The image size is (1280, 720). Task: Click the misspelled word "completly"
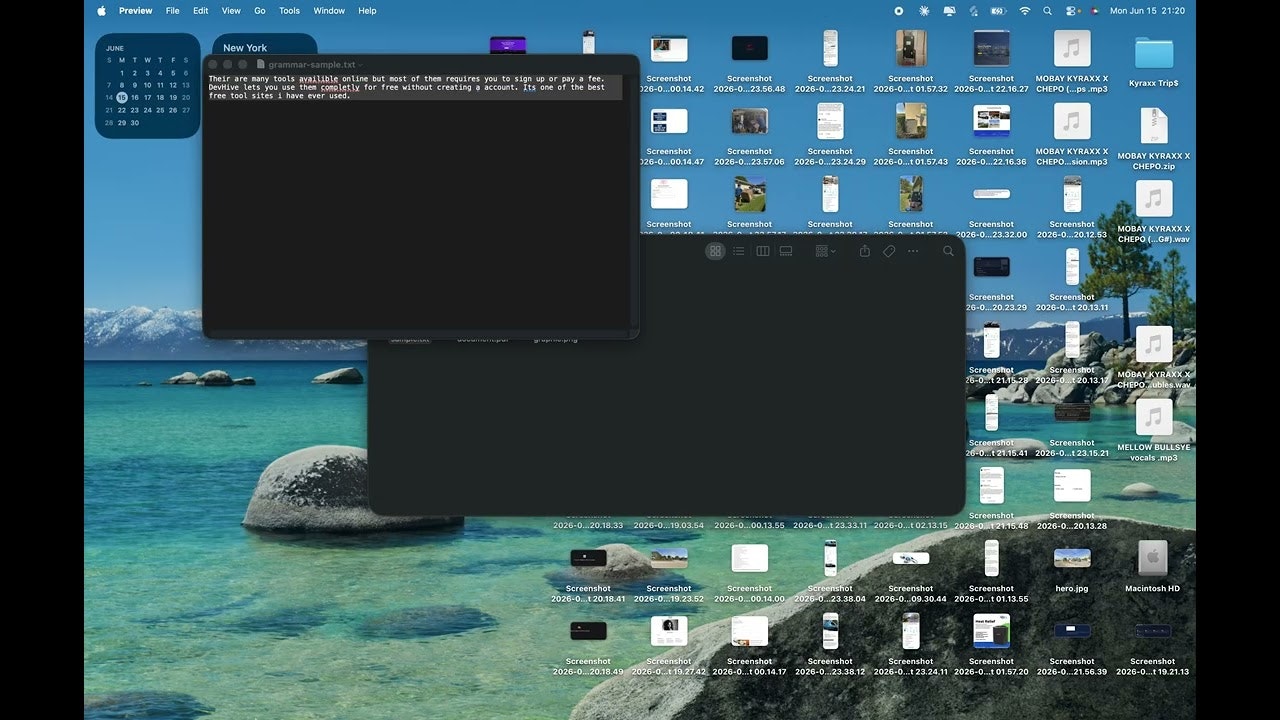point(340,87)
